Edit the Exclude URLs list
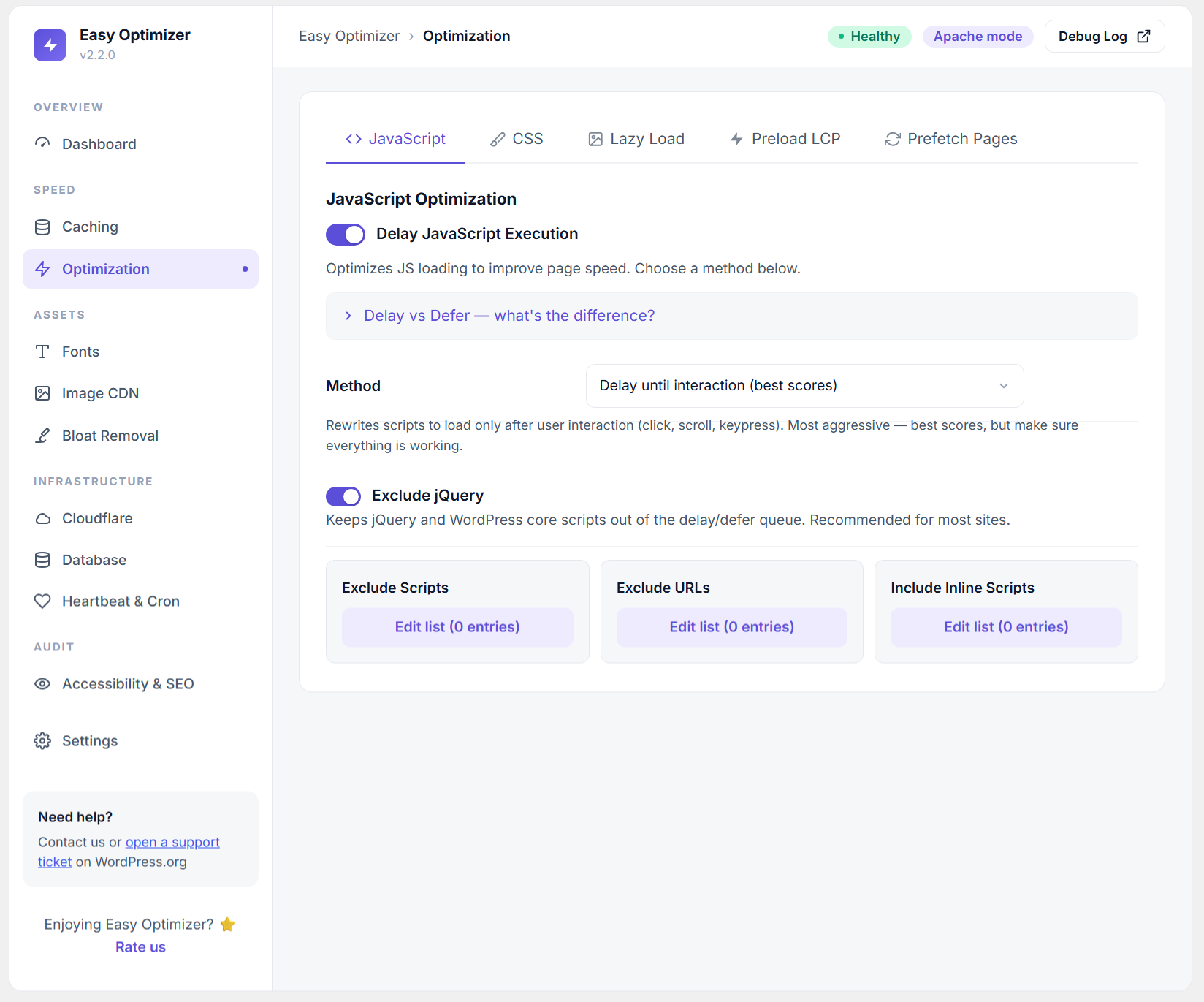This screenshot has height=1002, width=1204. (x=731, y=627)
